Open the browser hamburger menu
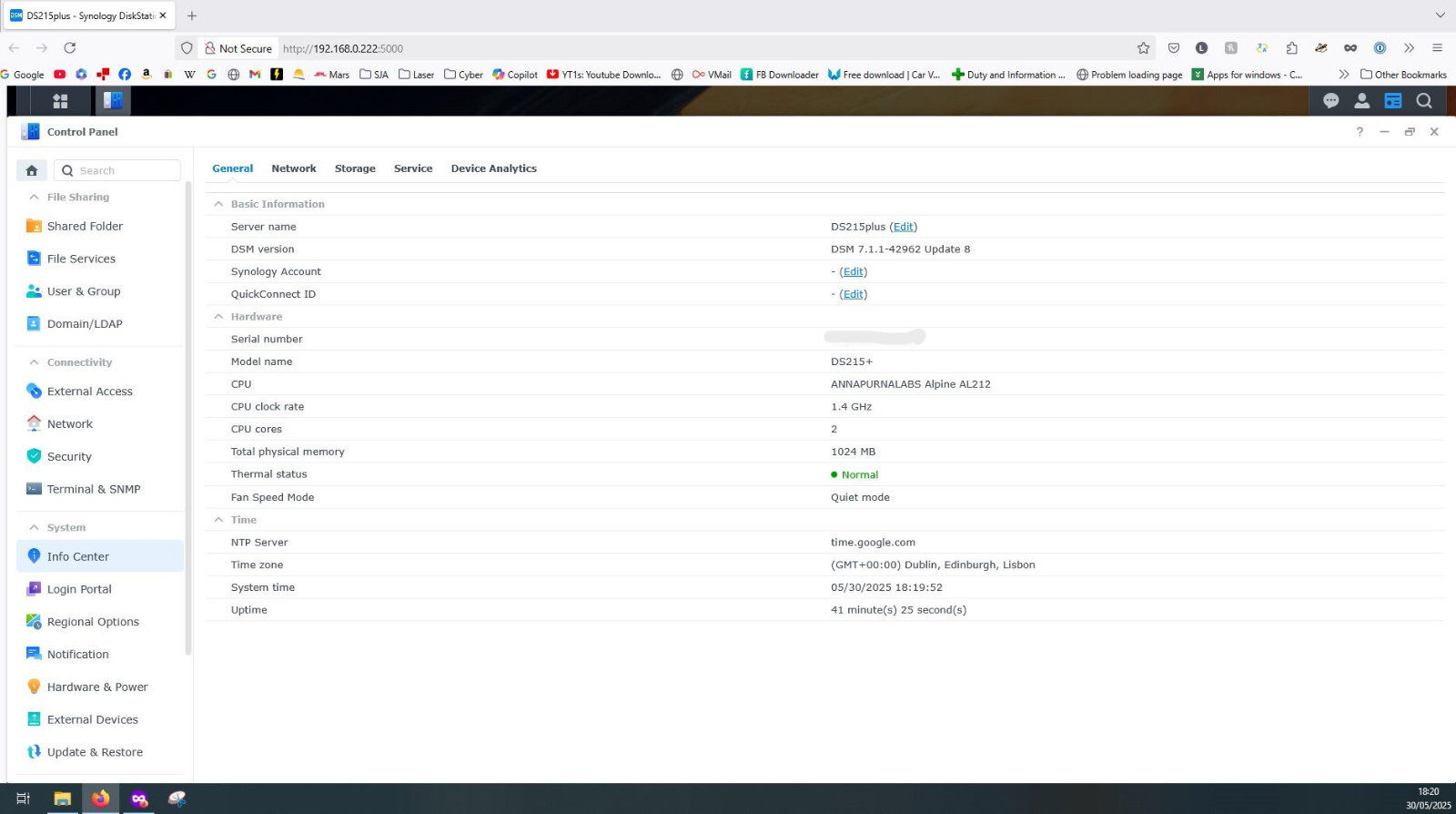 pos(1438,48)
